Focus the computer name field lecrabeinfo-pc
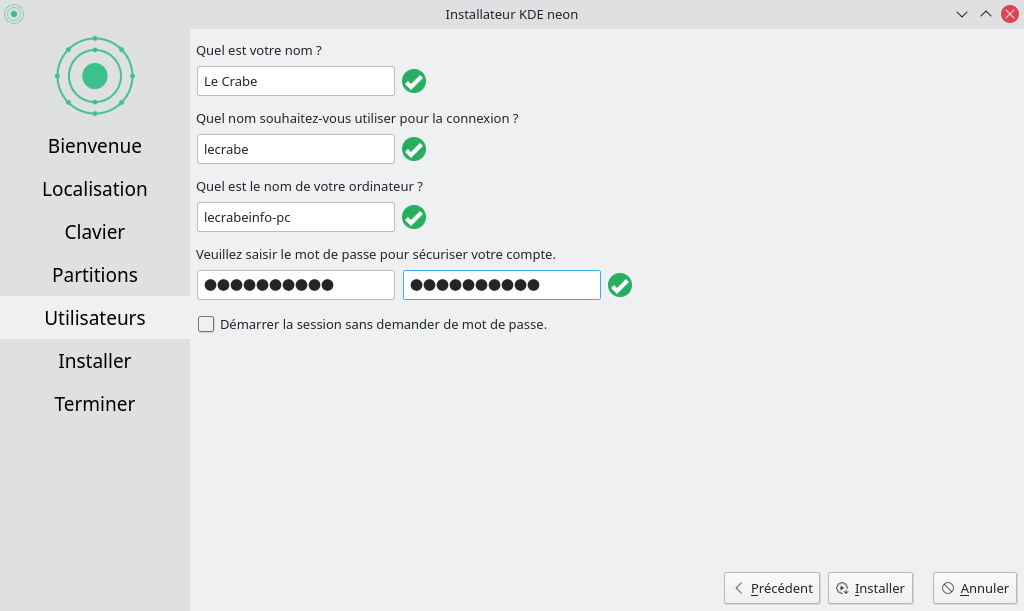This screenshot has height=611, width=1024. [x=296, y=217]
